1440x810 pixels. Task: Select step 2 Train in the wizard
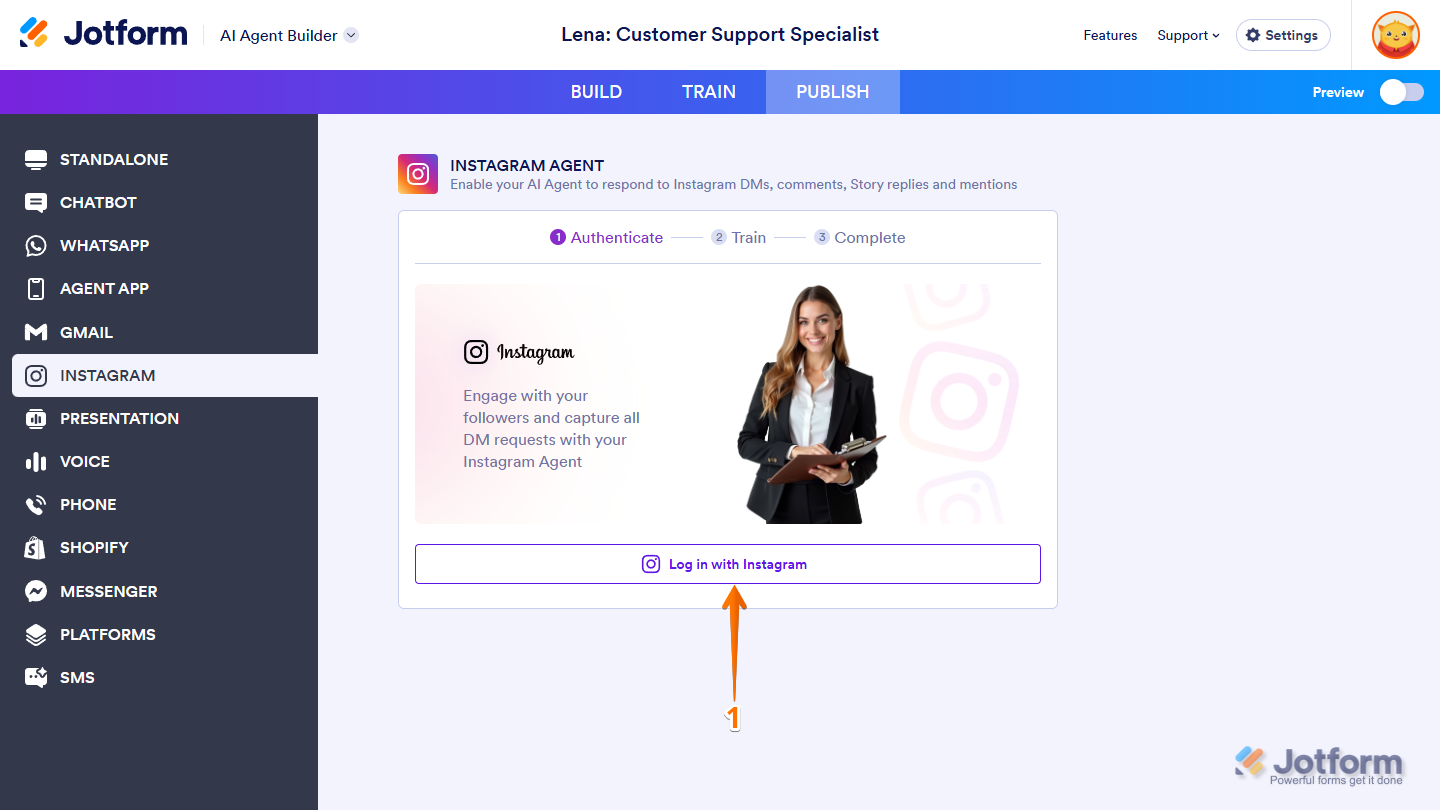[x=738, y=237]
